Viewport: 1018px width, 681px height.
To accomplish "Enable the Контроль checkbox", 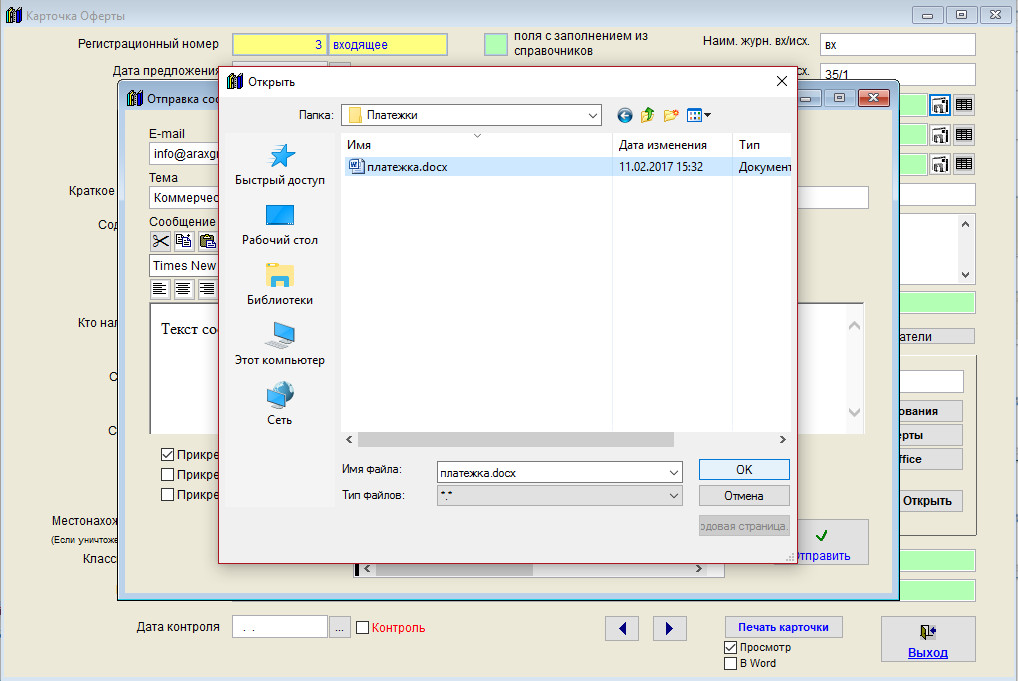I will click(x=362, y=628).
